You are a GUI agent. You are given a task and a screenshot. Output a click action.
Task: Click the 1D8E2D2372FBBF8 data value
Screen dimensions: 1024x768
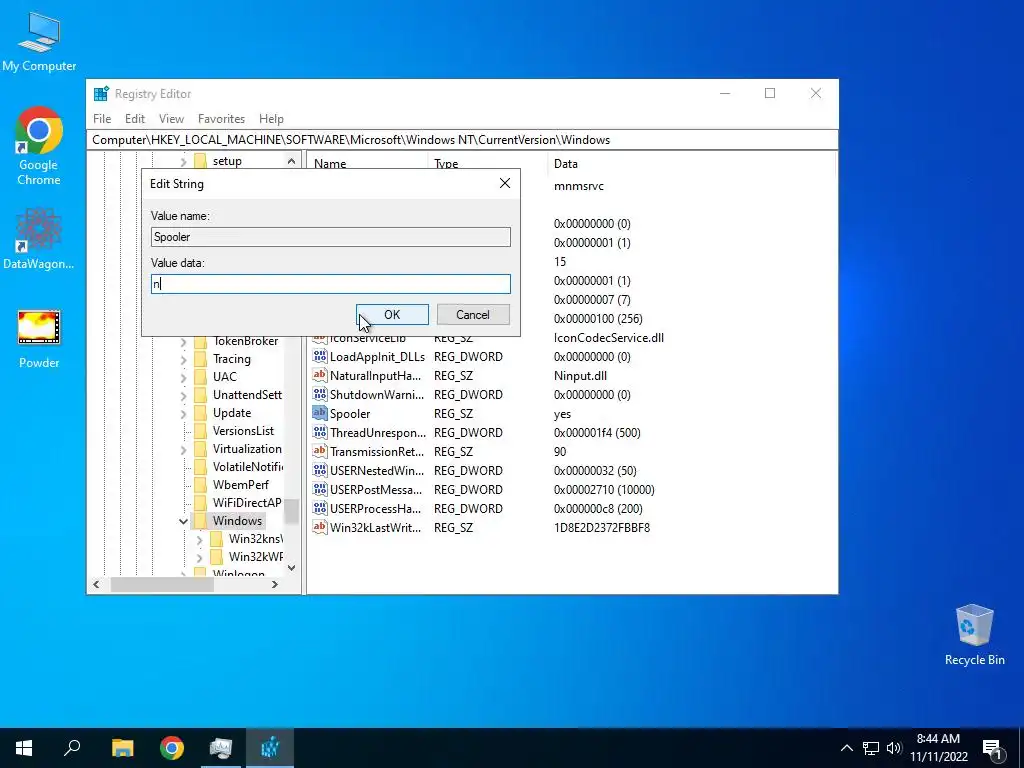(x=602, y=528)
